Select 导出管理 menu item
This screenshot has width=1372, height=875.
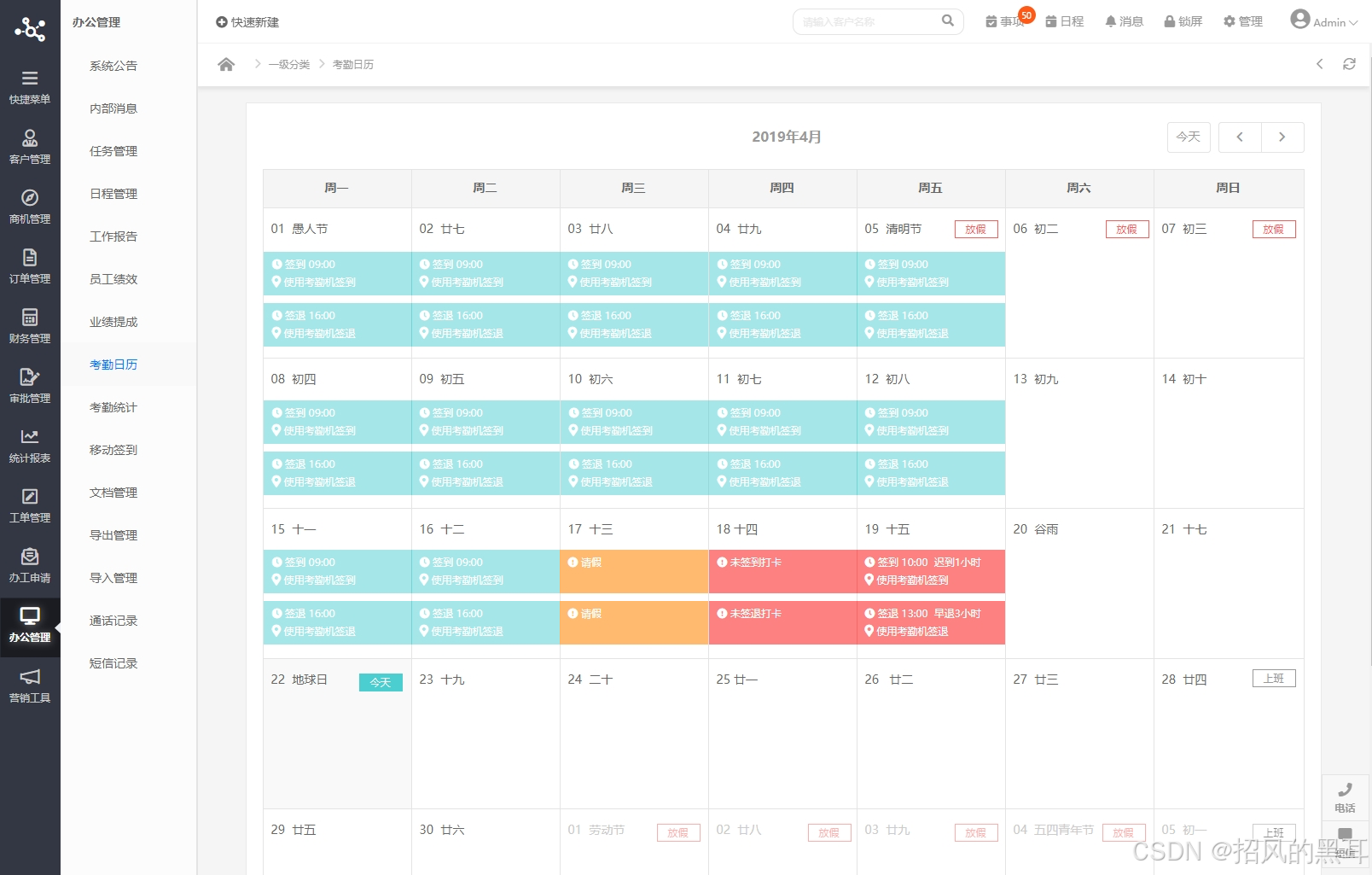pyautogui.click(x=113, y=535)
